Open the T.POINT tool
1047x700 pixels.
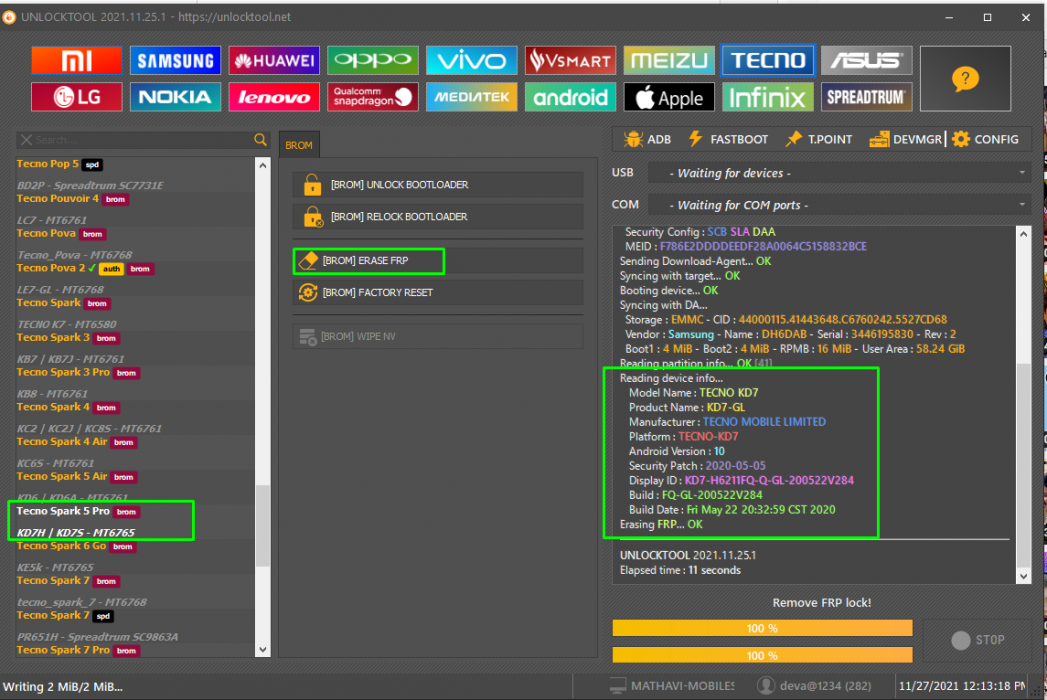coord(819,139)
